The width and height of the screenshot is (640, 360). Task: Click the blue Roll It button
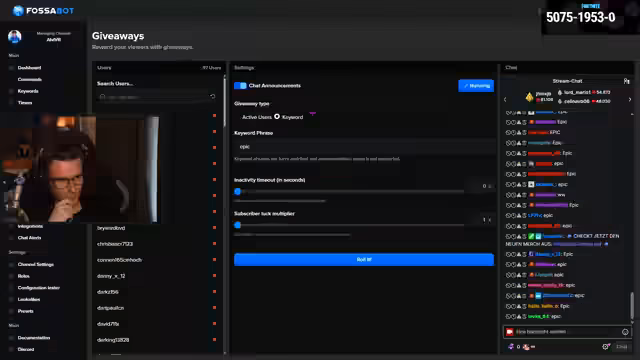364,260
